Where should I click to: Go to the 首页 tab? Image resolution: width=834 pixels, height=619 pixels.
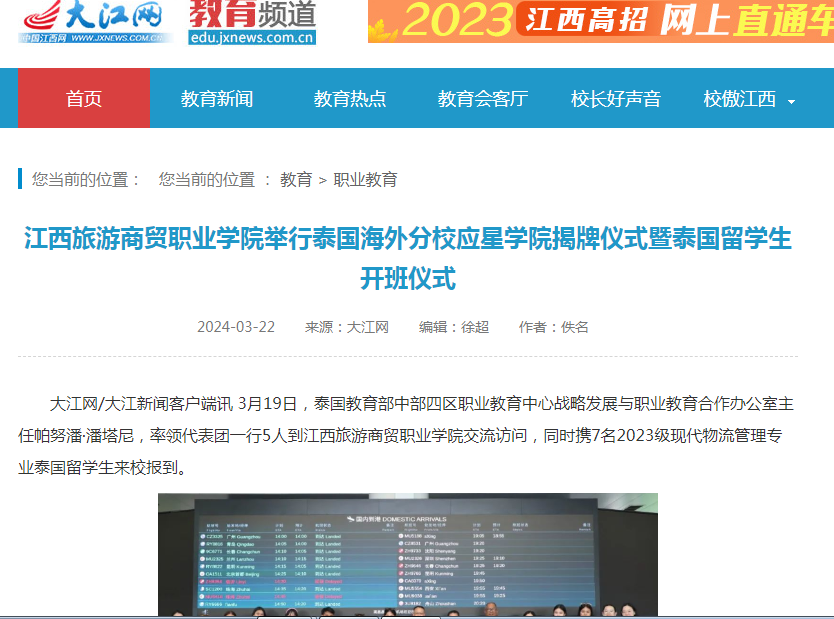[x=83, y=99]
